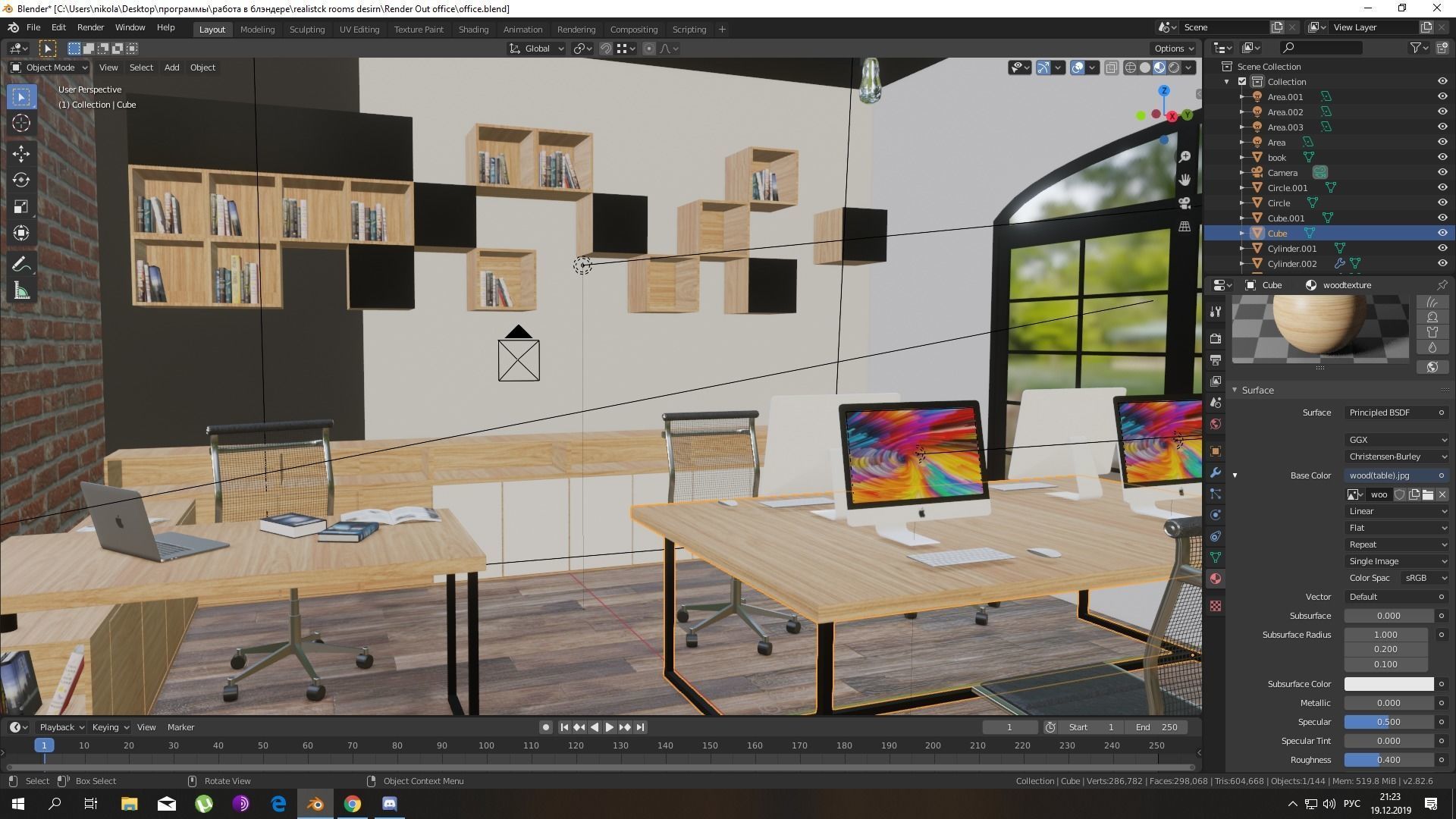Open the sRGB color space dropdown
Screen dimensions: 1456x819
pyautogui.click(x=1424, y=578)
